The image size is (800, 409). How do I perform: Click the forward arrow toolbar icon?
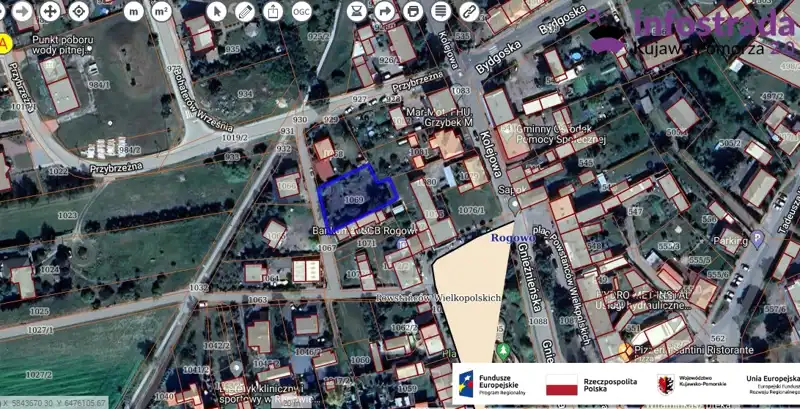(x=384, y=12)
